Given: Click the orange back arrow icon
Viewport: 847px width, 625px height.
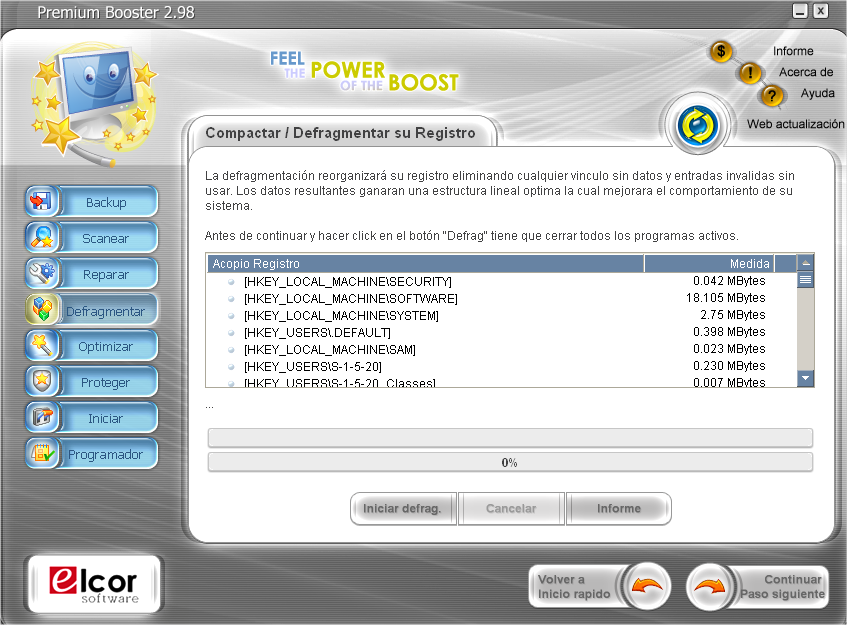Looking at the screenshot, I should pyautogui.click(x=647, y=586).
